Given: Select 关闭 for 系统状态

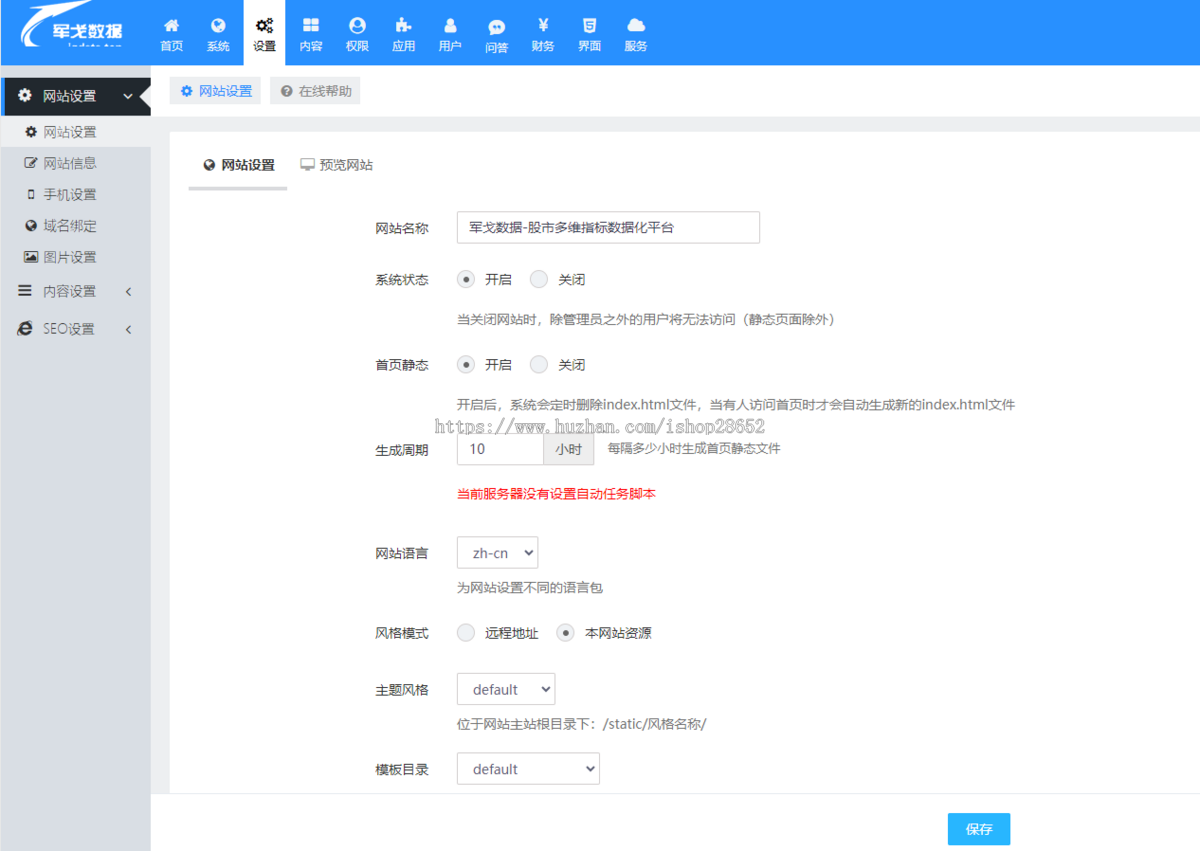Looking at the screenshot, I should [x=539, y=280].
